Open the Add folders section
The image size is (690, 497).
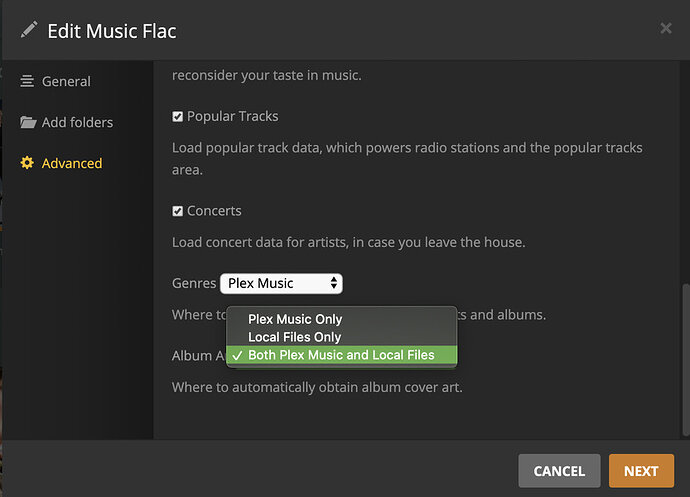(x=77, y=122)
